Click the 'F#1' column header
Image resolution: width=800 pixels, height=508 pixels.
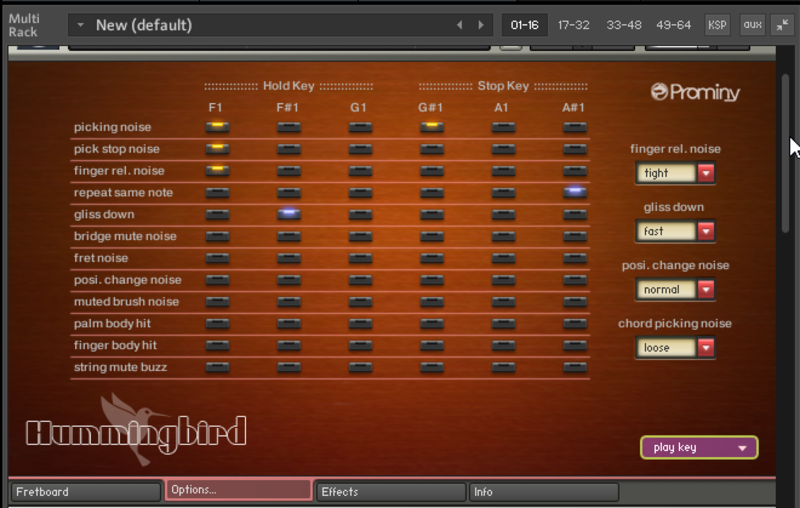click(x=287, y=108)
